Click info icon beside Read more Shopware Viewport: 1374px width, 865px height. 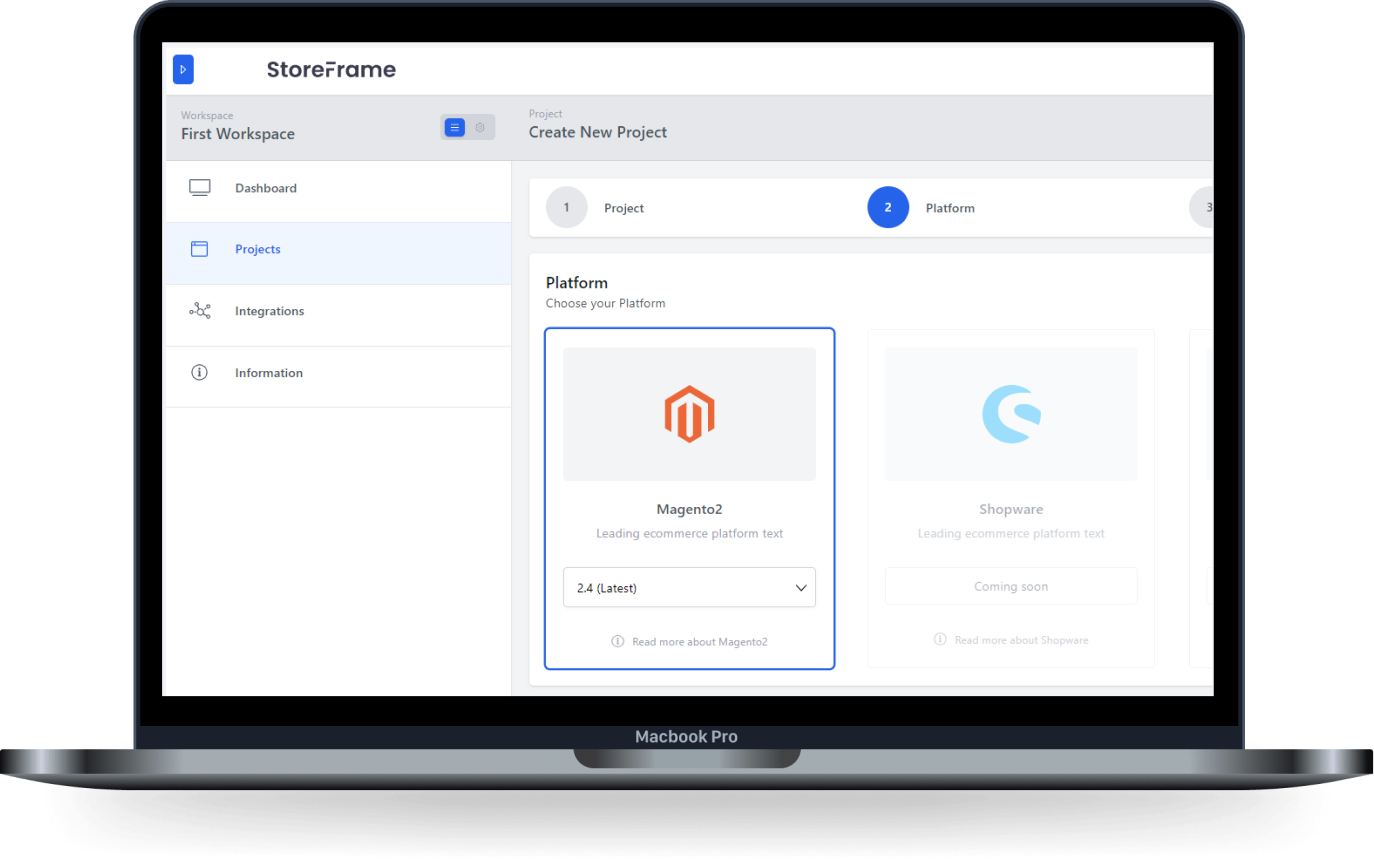click(940, 639)
